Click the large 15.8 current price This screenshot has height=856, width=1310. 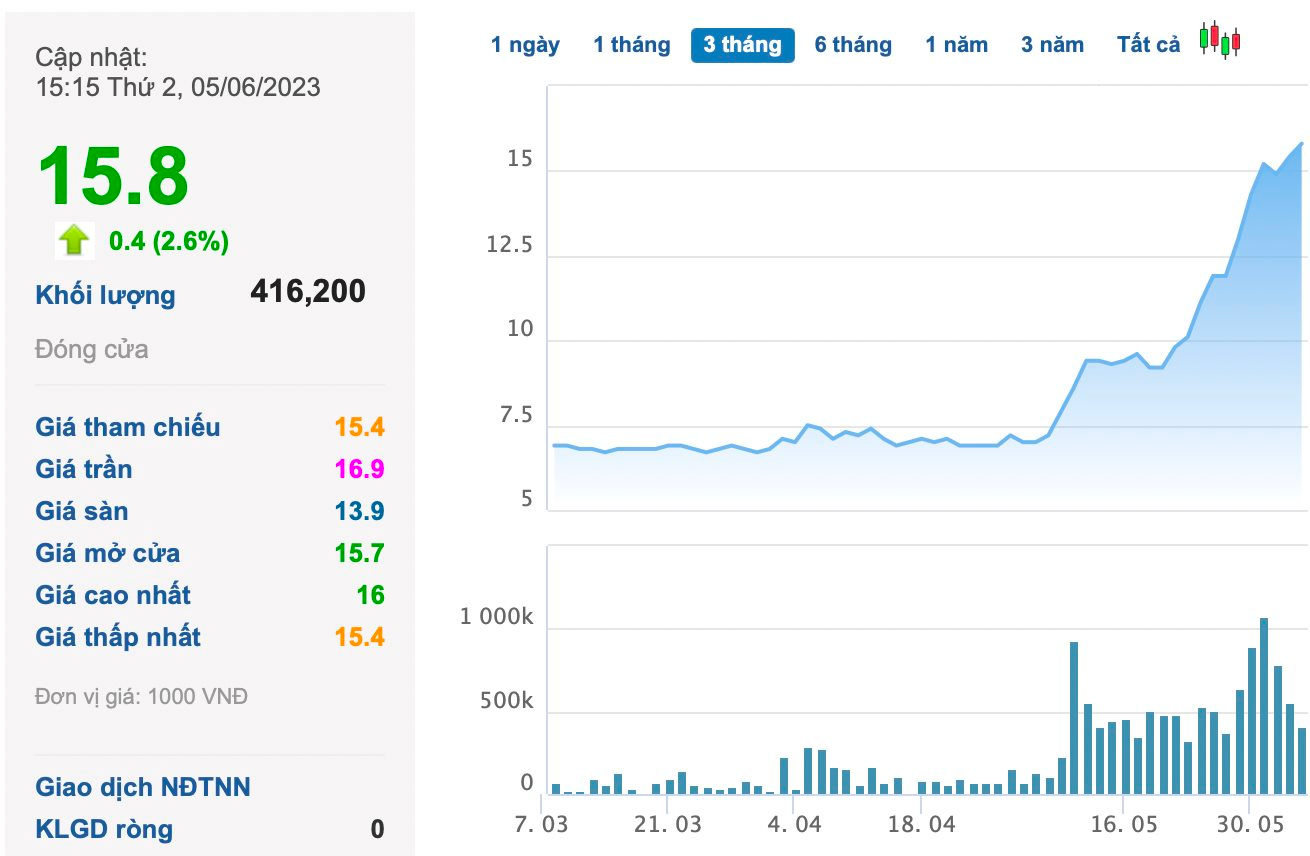113,177
